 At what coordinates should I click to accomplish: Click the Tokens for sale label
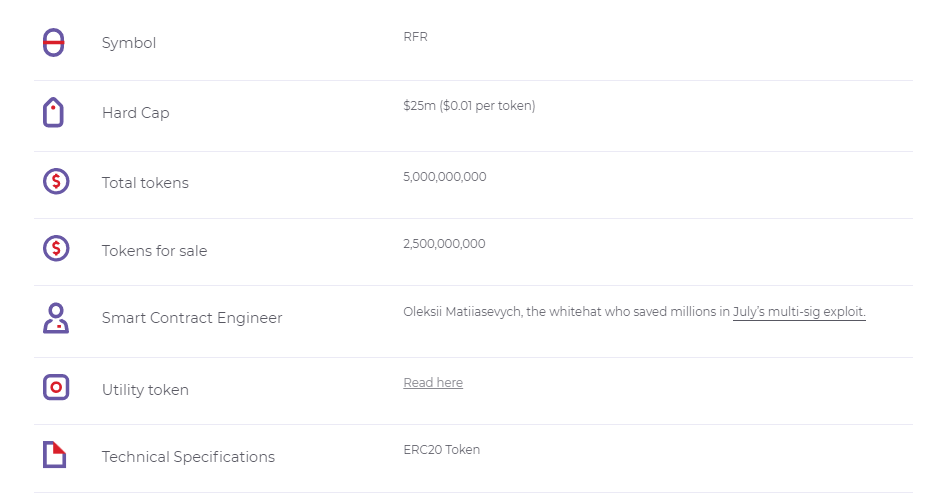coord(154,251)
